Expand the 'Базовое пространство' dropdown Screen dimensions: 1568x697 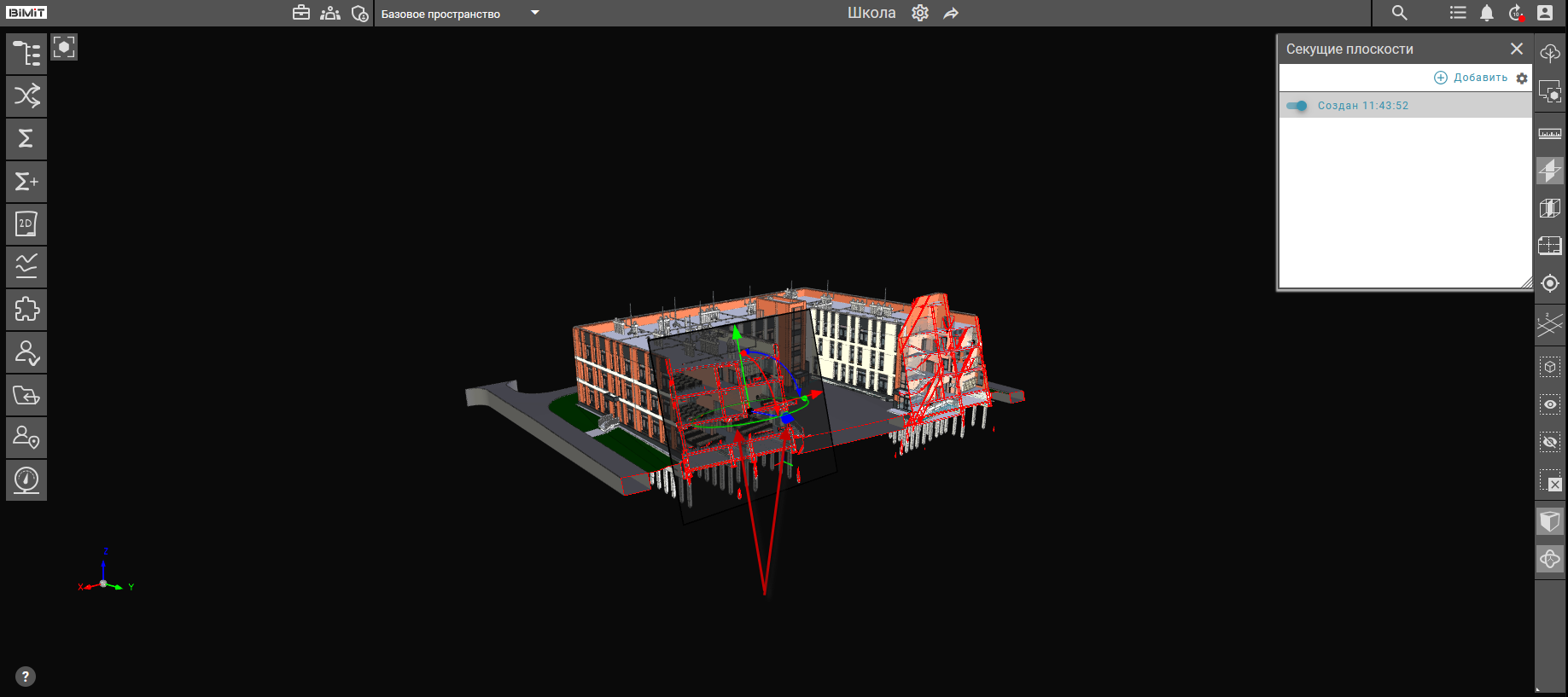535,13
